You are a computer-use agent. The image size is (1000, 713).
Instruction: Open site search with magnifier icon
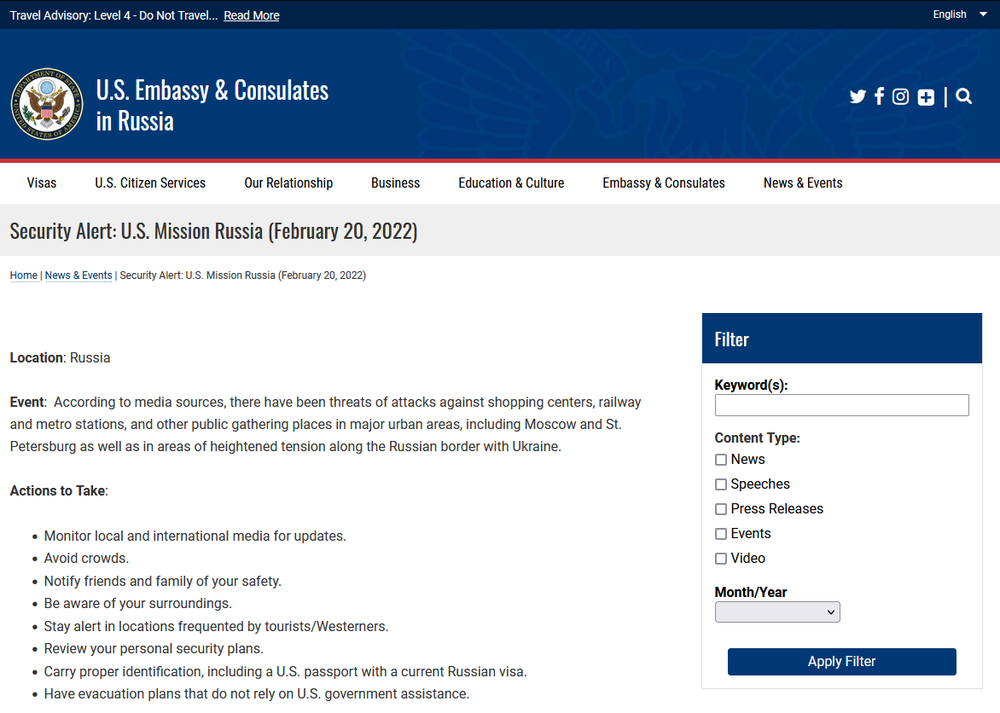(964, 97)
